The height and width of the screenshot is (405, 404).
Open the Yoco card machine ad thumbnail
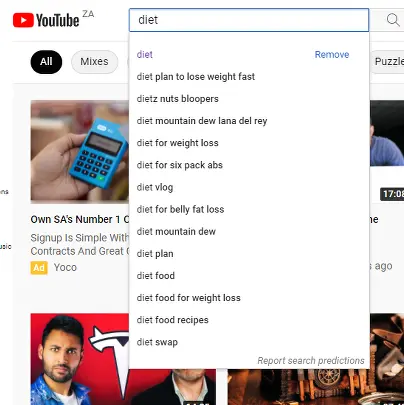tap(80, 152)
